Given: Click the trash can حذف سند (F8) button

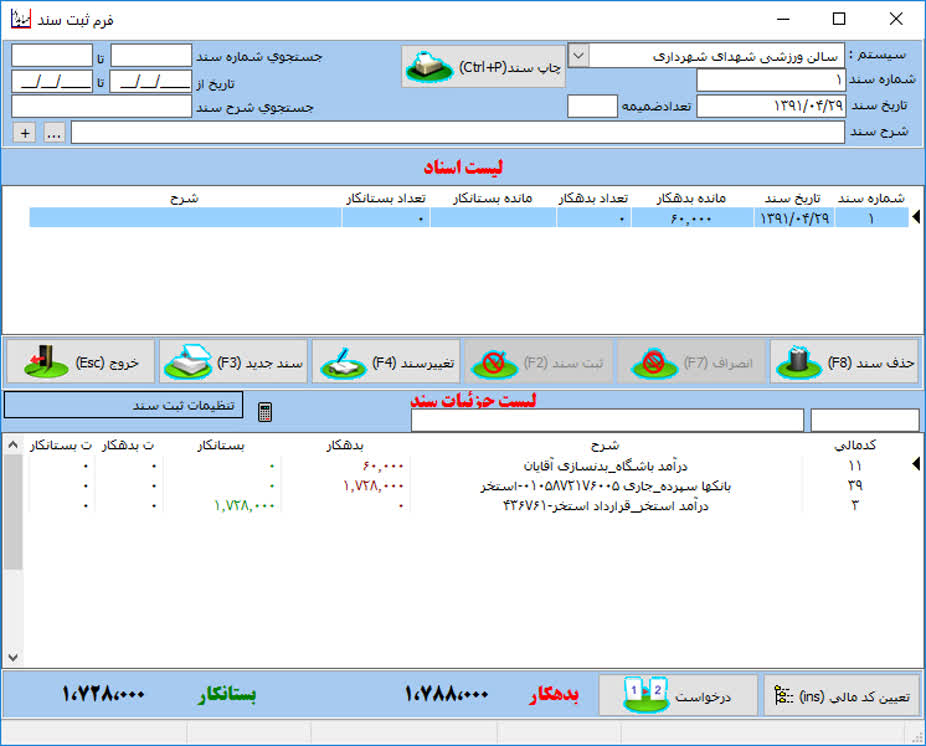Looking at the screenshot, I should click(x=844, y=361).
